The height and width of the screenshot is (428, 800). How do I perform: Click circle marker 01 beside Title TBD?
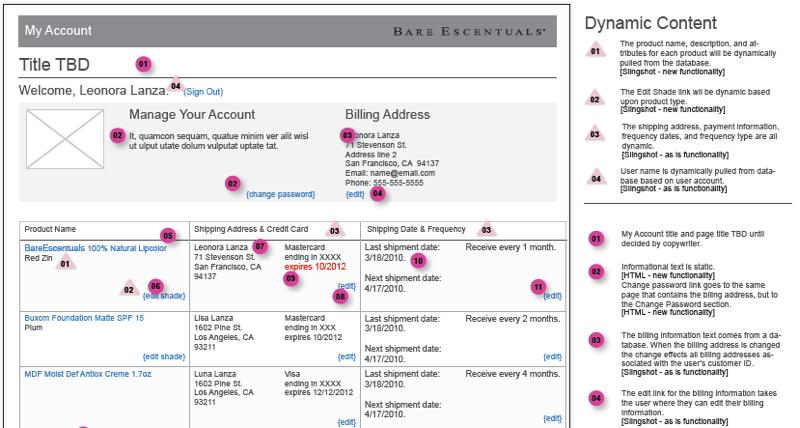(x=143, y=64)
